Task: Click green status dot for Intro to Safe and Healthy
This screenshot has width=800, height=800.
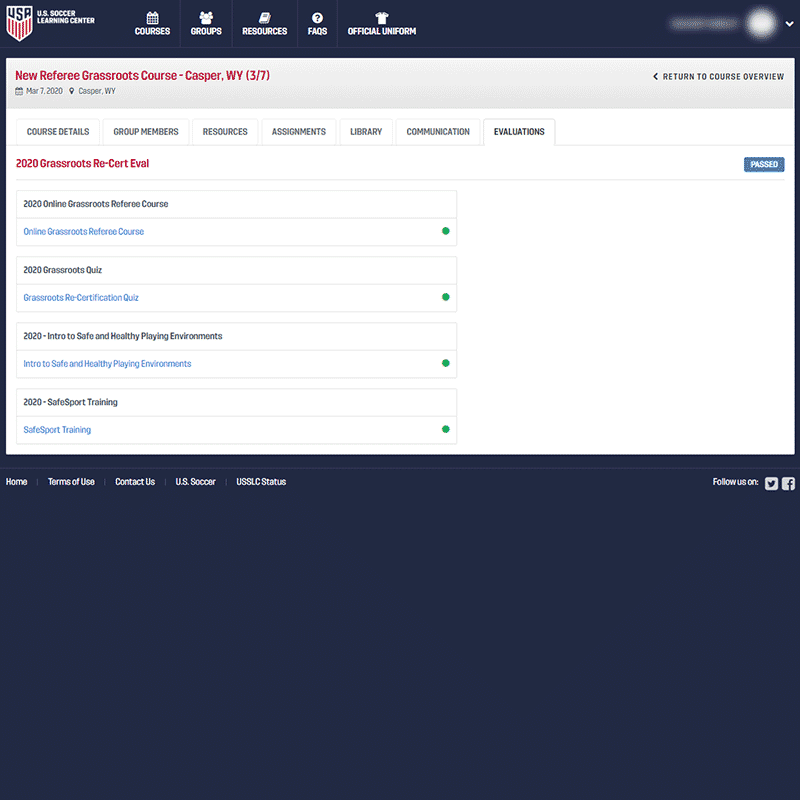Action: point(445,363)
